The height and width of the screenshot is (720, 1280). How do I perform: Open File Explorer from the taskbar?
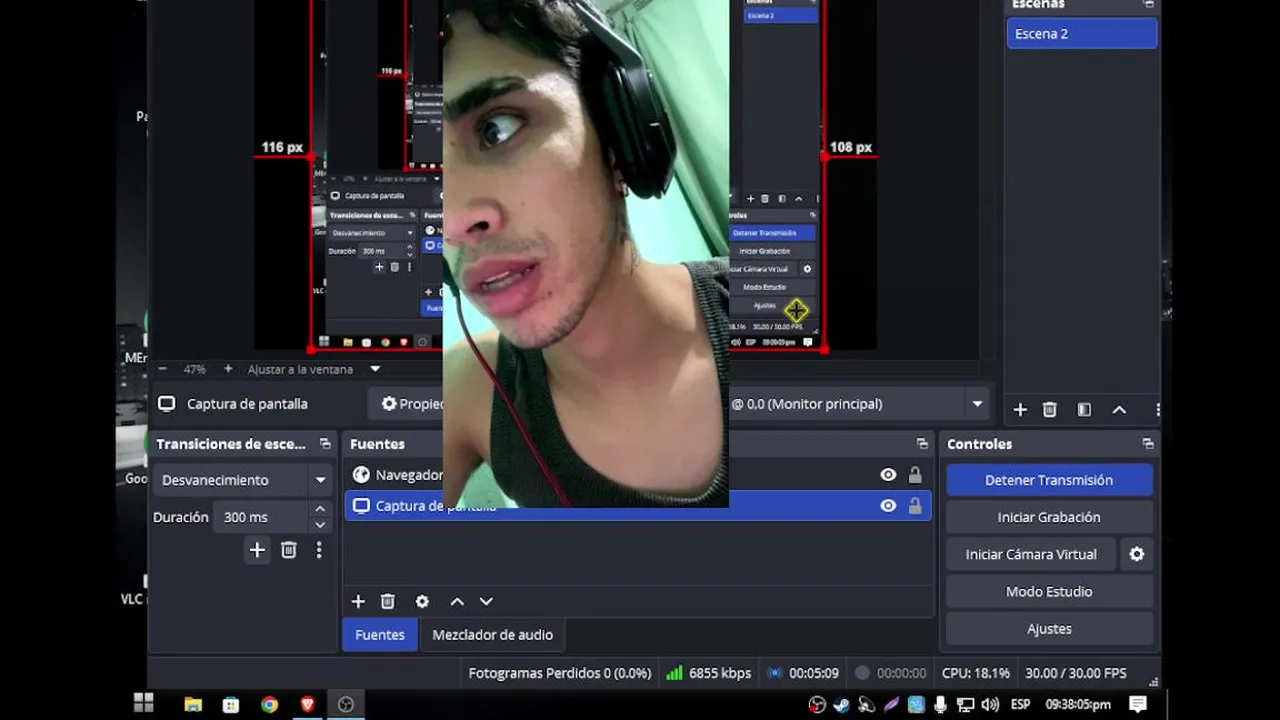(193, 704)
